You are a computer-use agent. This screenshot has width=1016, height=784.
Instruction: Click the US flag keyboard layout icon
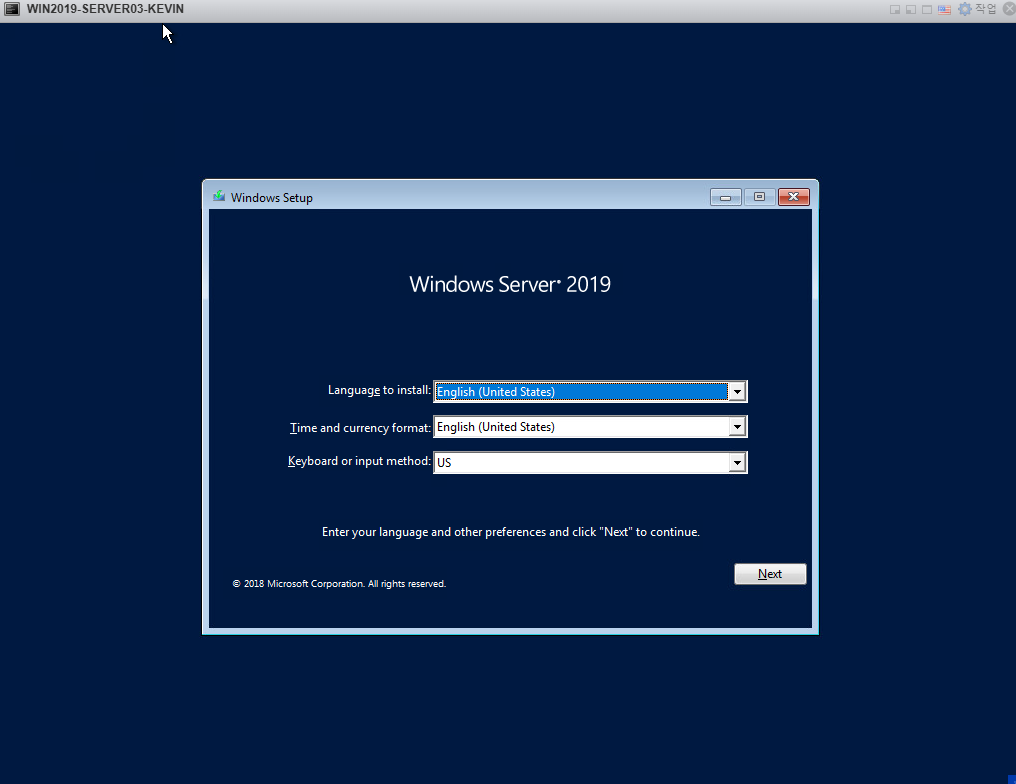[x=945, y=10]
